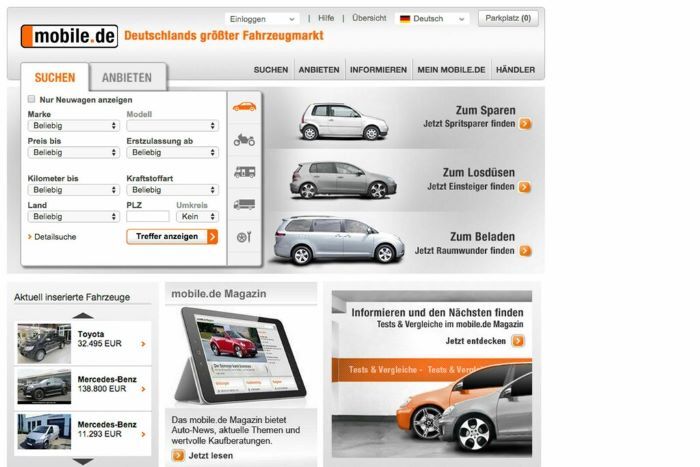Click orange arrow next to Jetzt Spritsparer finden
Screen dimensions: 700x467
525,124
